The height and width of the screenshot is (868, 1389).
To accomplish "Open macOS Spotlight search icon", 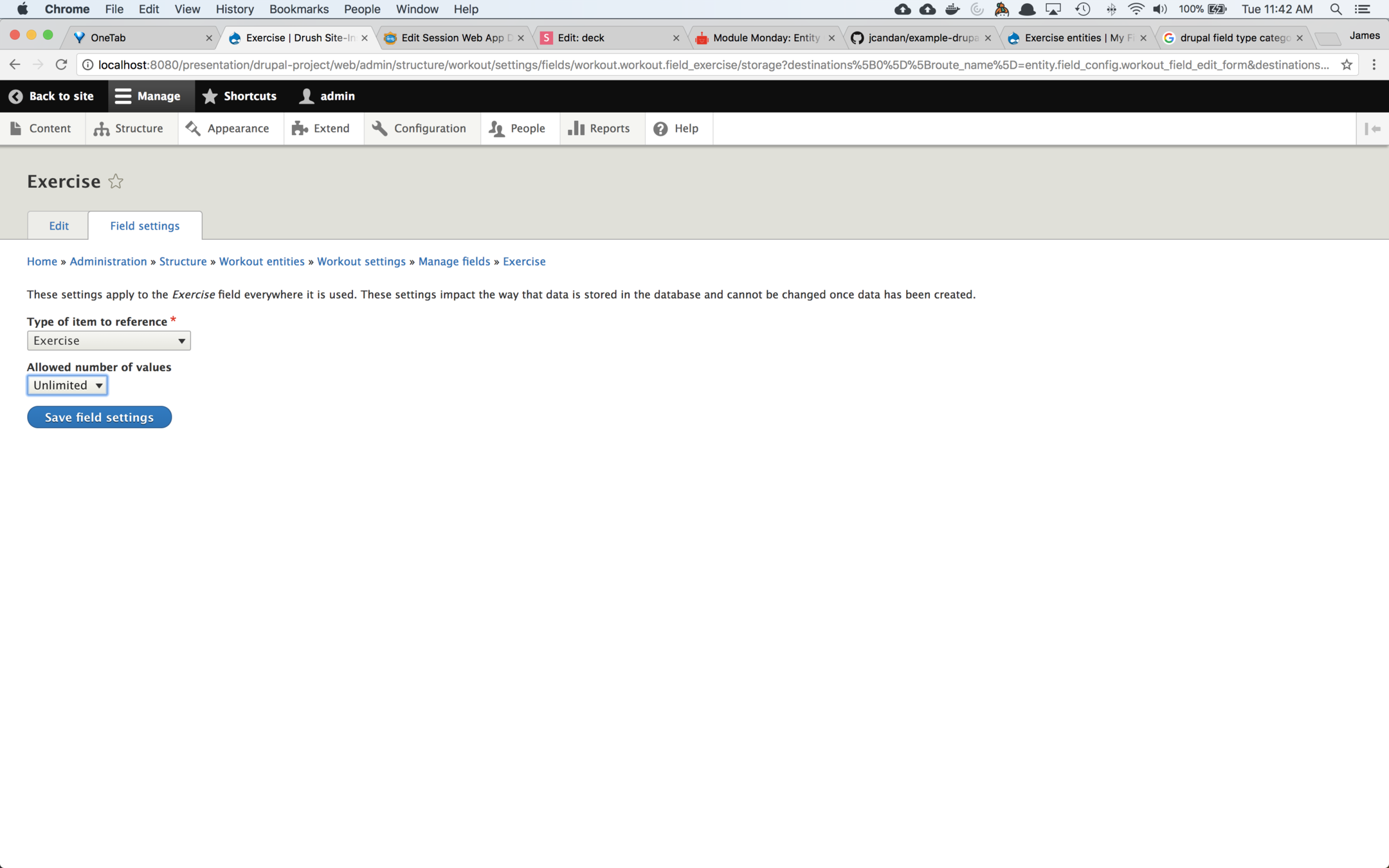I will pyautogui.click(x=1336, y=9).
